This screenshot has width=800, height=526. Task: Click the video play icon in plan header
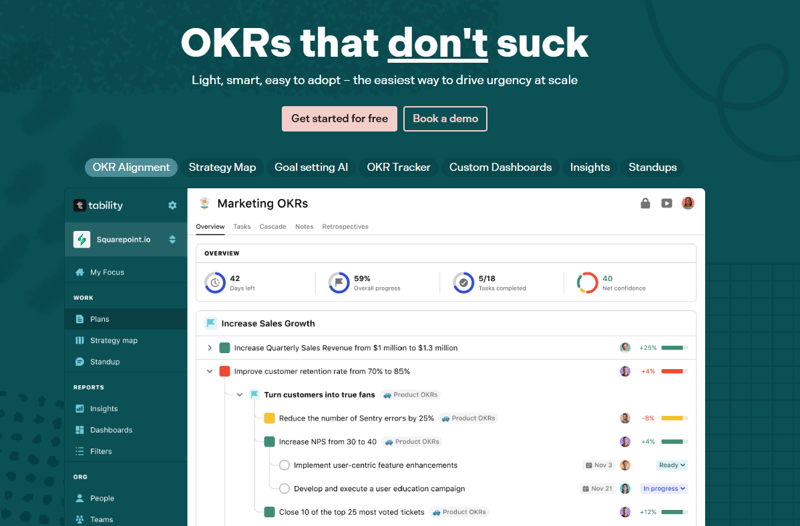pos(667,203)
